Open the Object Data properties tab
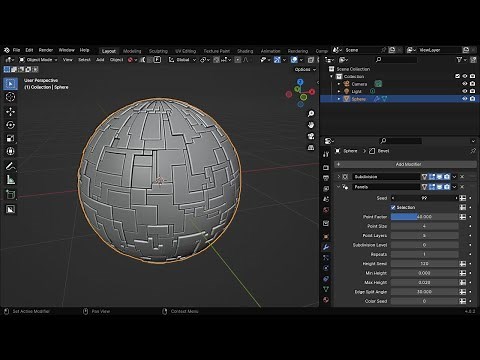Viewport: 480px width, 360px height. point(326,289)
